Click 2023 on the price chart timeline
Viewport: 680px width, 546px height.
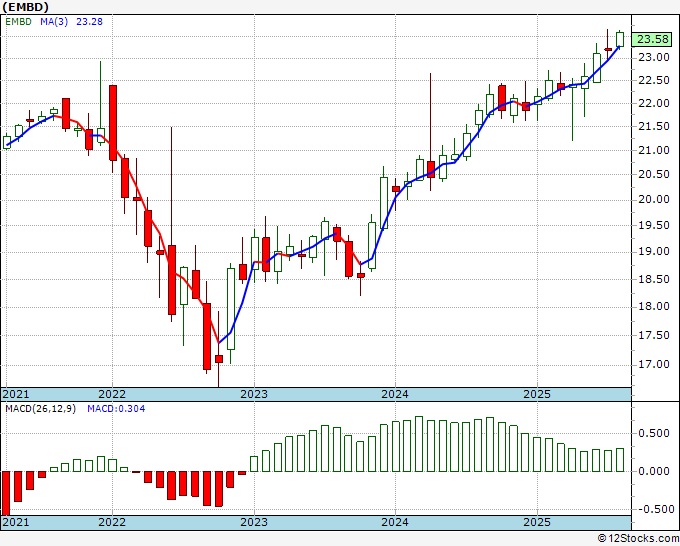pos(254,394)
